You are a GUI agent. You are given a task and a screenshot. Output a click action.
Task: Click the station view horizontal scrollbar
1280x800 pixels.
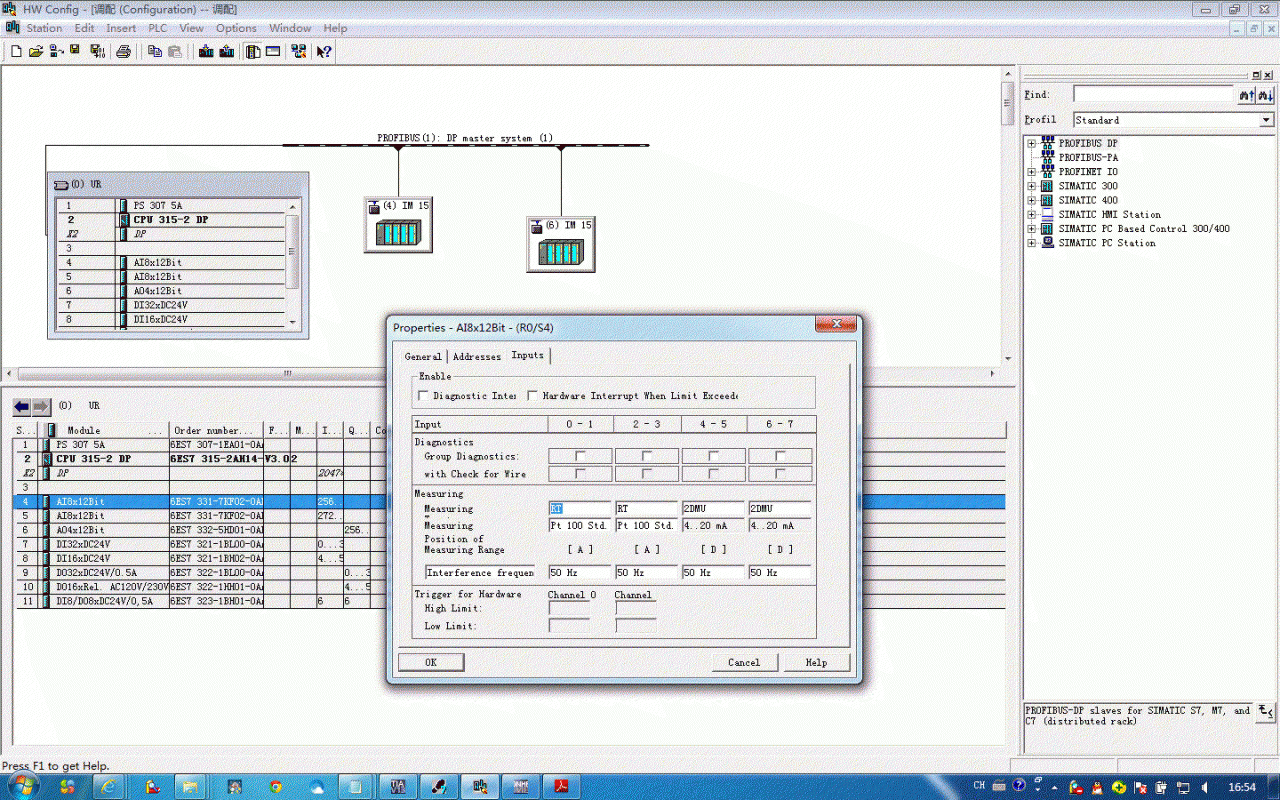point(503,374)
